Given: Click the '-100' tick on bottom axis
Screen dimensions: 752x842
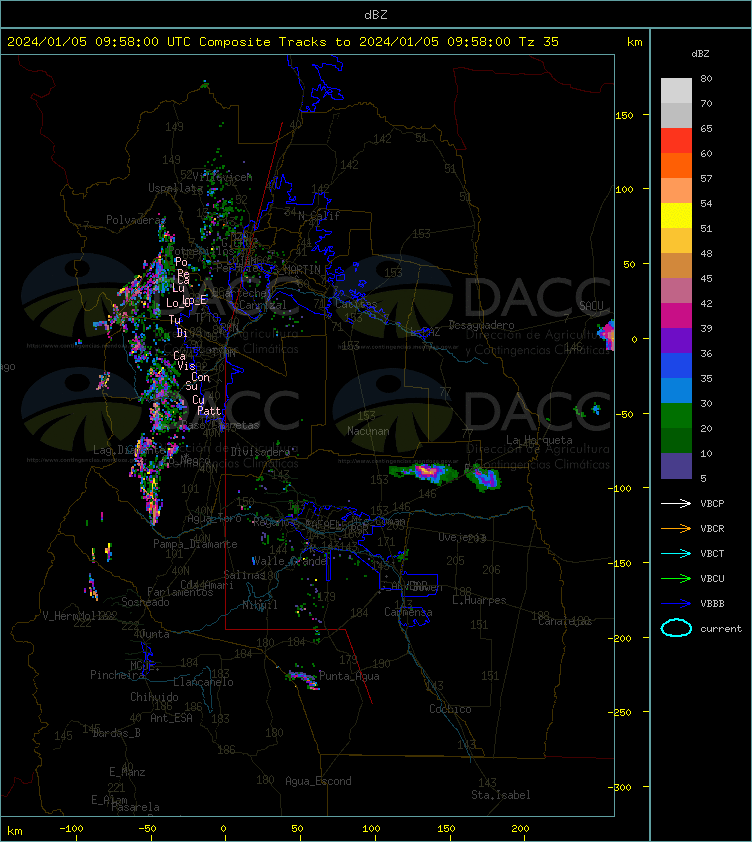Looking at the screenshot, I should point(71,829).
